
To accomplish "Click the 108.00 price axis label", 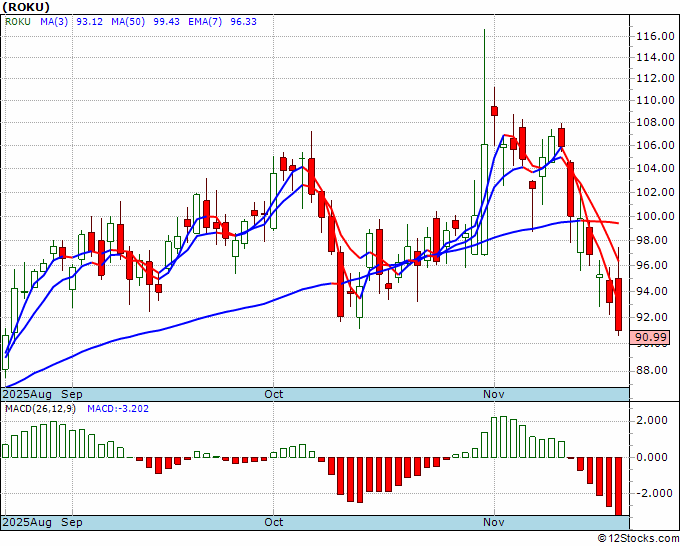I will [x=655, y=122].
